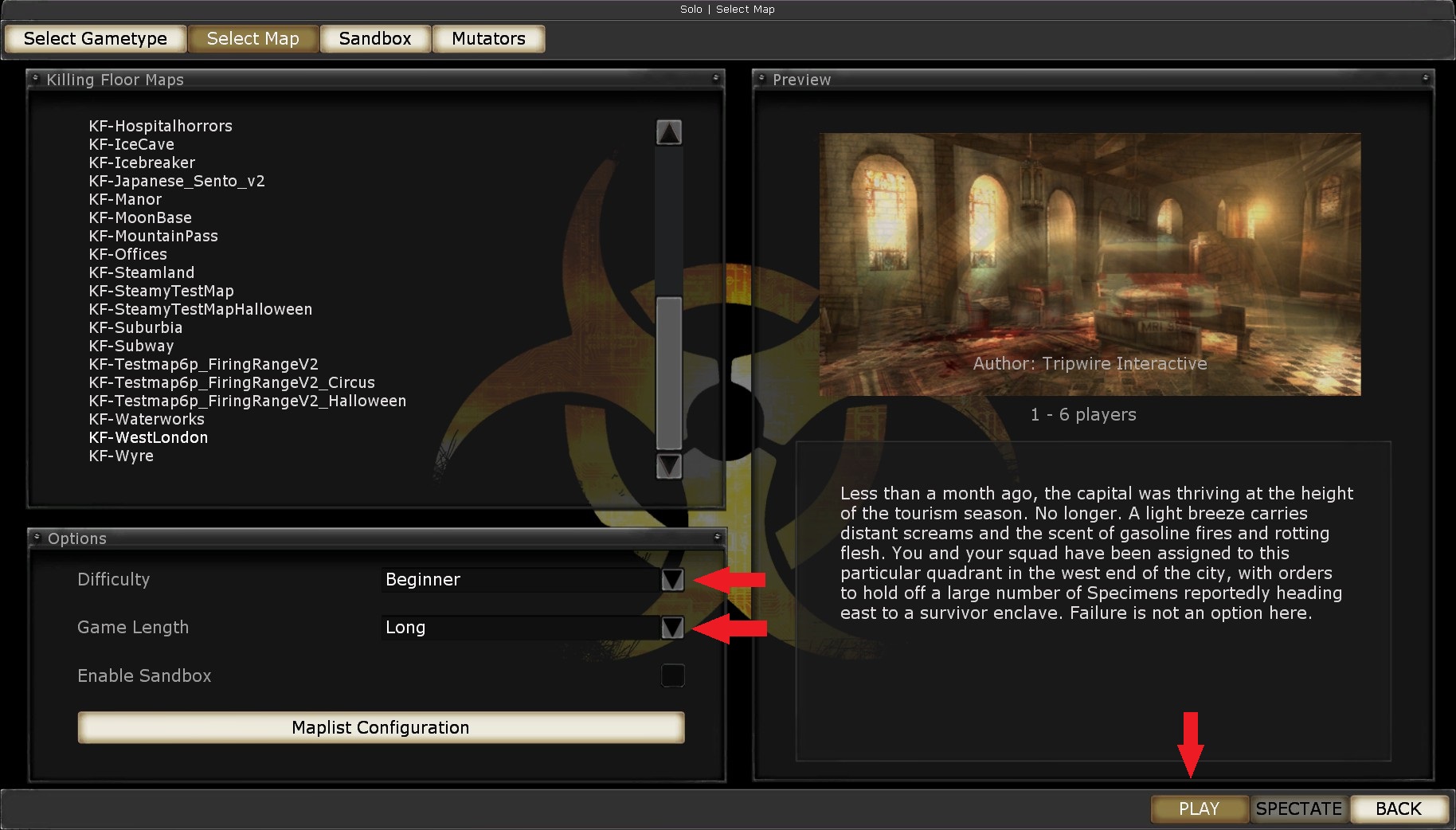Screen dimensions: 1456x830
Task: Select the KF-SteamyTestMap map
Action: point(162,291)
